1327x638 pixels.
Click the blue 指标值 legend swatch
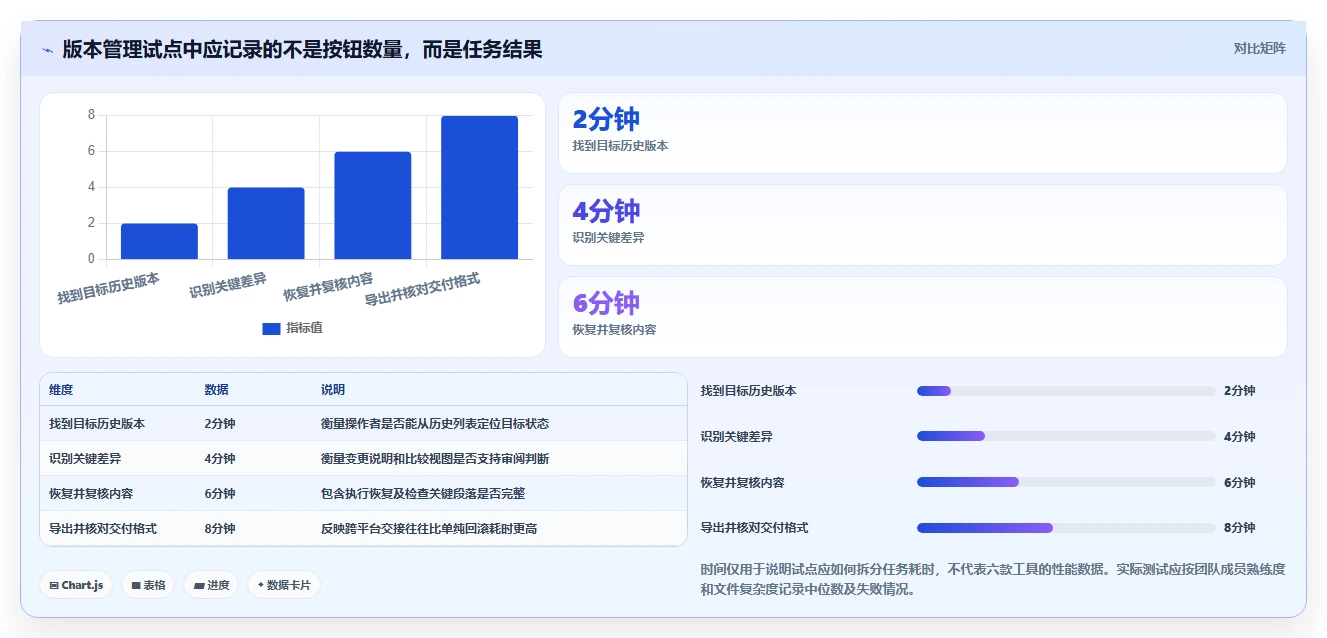point(271,328)
